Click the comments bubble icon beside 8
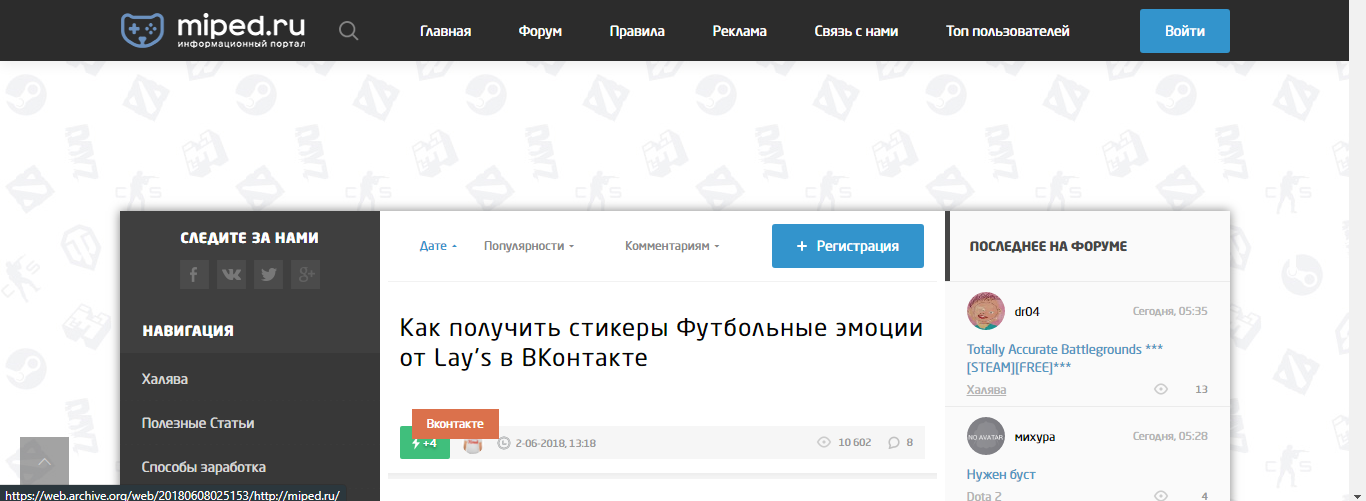The image size is (1366, 501). click(894, 442)
